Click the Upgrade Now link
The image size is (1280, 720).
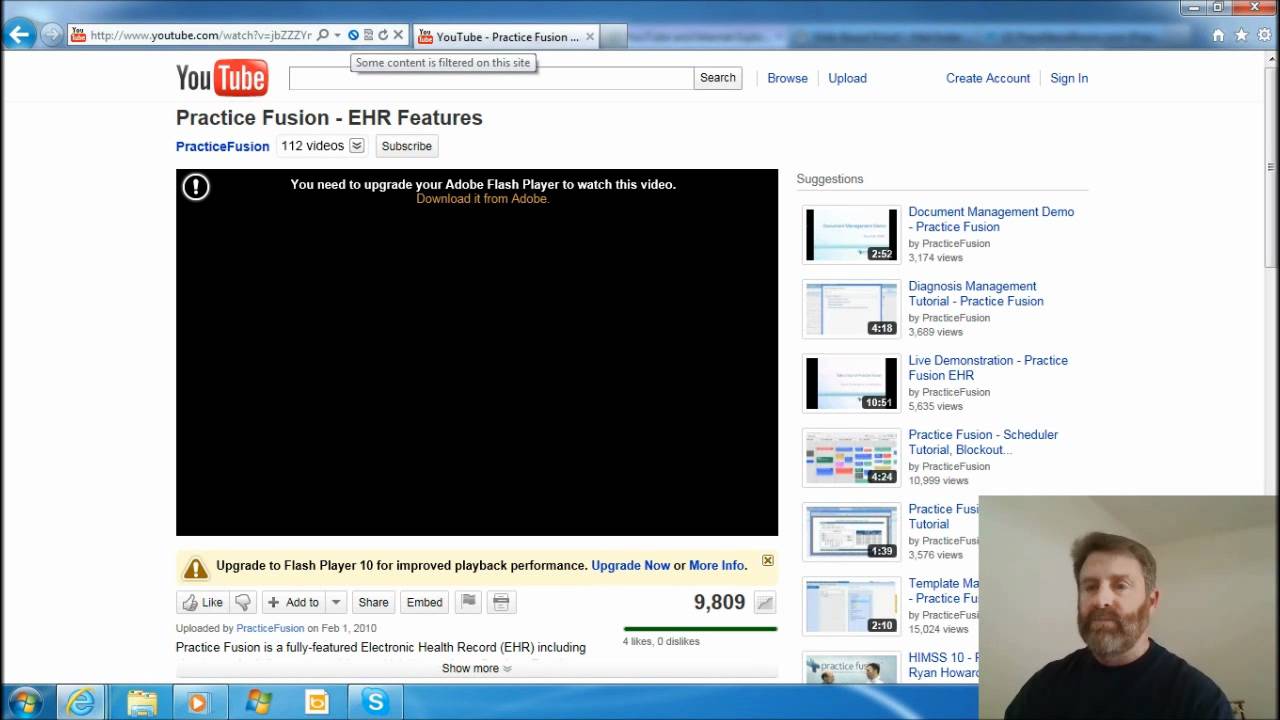click(630, 565)
